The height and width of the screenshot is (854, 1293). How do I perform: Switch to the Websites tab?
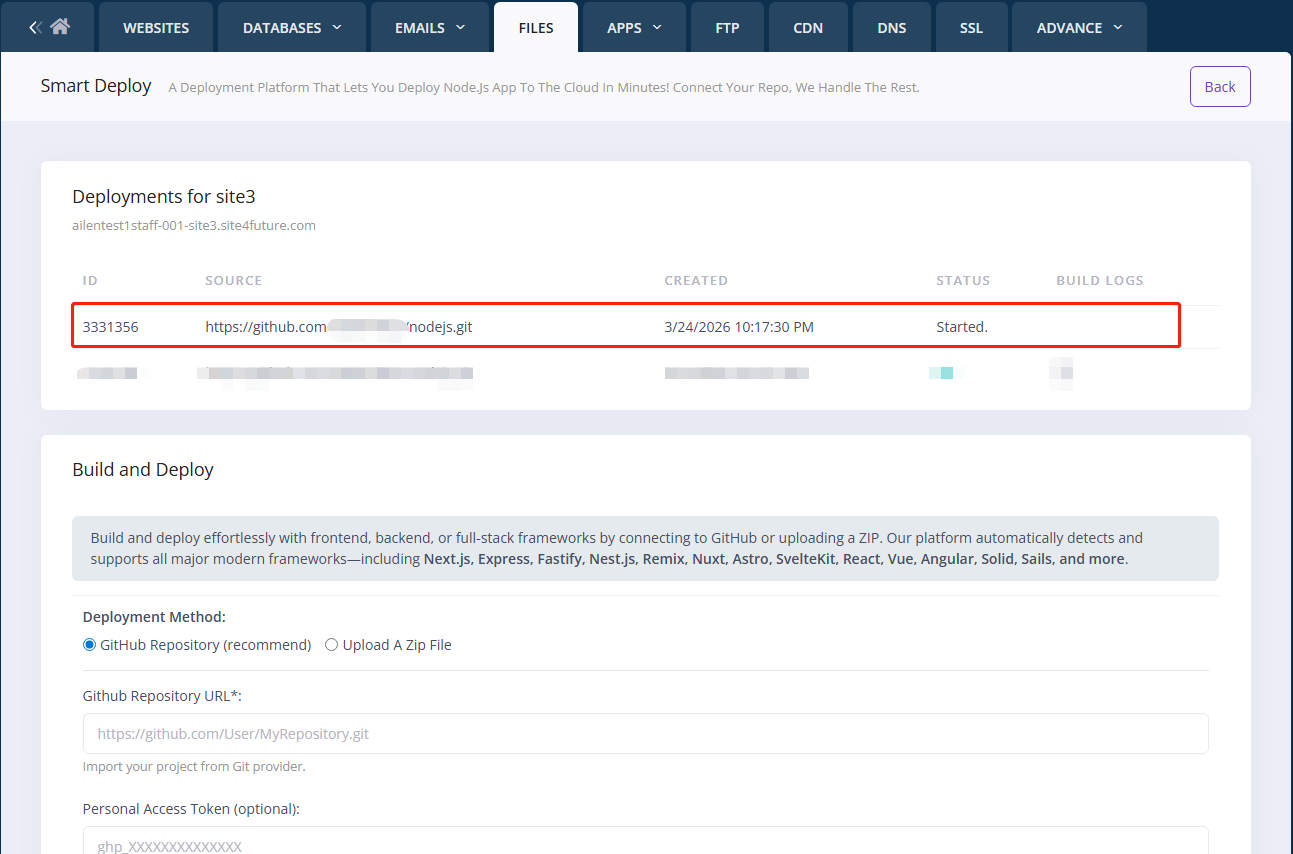156,28
